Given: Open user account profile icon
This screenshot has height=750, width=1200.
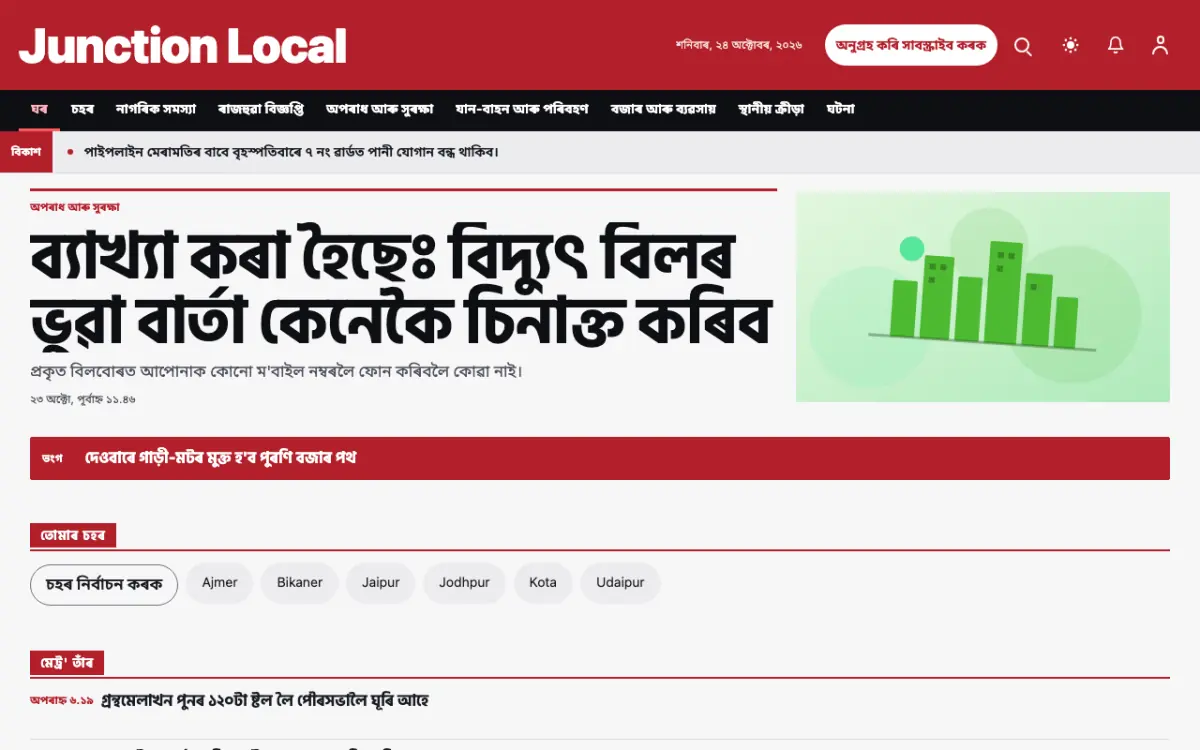Looking at the screenshot, I should point(1160,46).
